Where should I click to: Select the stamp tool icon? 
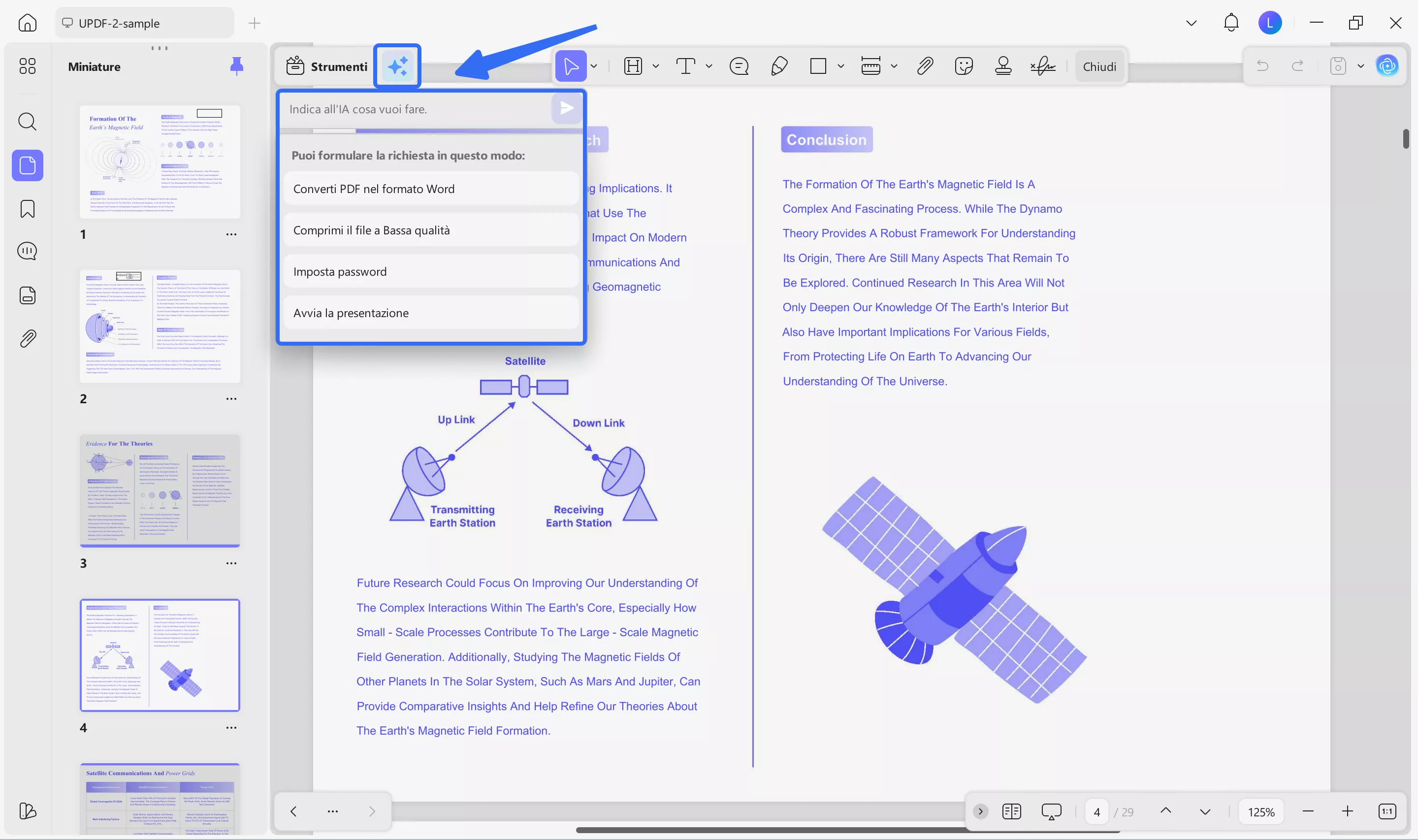[1003, 66]
